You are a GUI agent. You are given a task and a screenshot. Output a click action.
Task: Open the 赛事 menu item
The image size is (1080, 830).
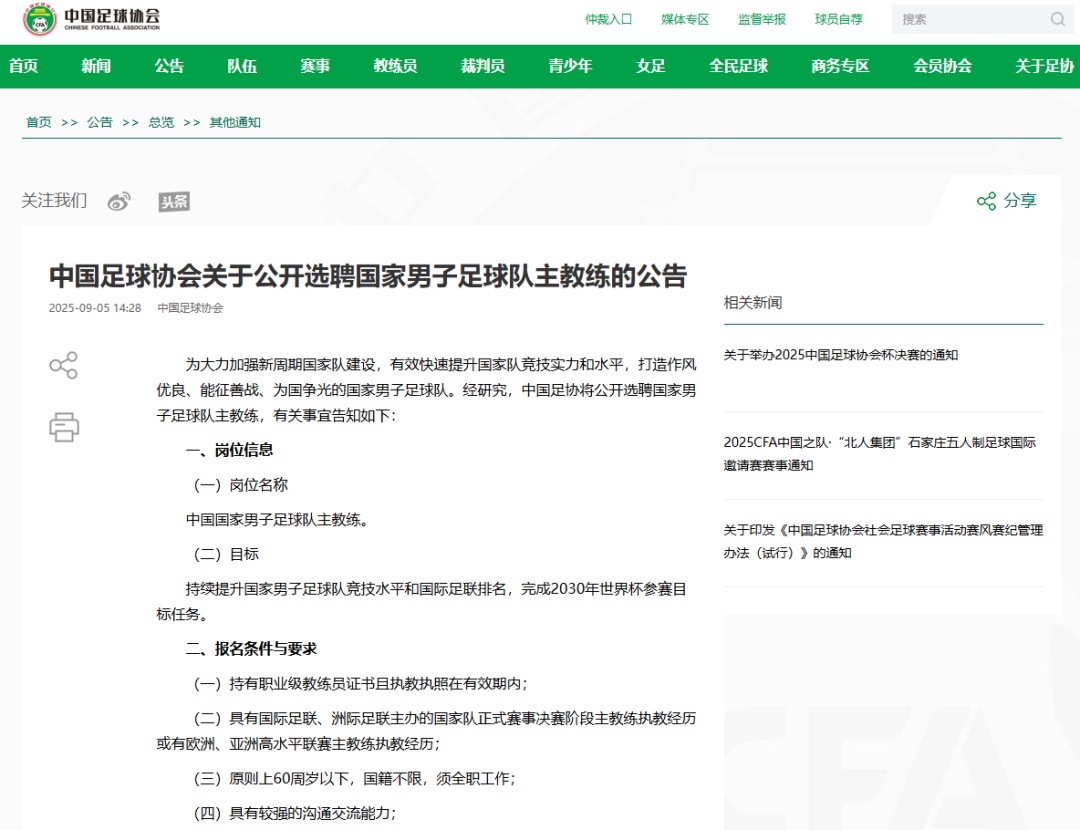click(x=316, y=66)
